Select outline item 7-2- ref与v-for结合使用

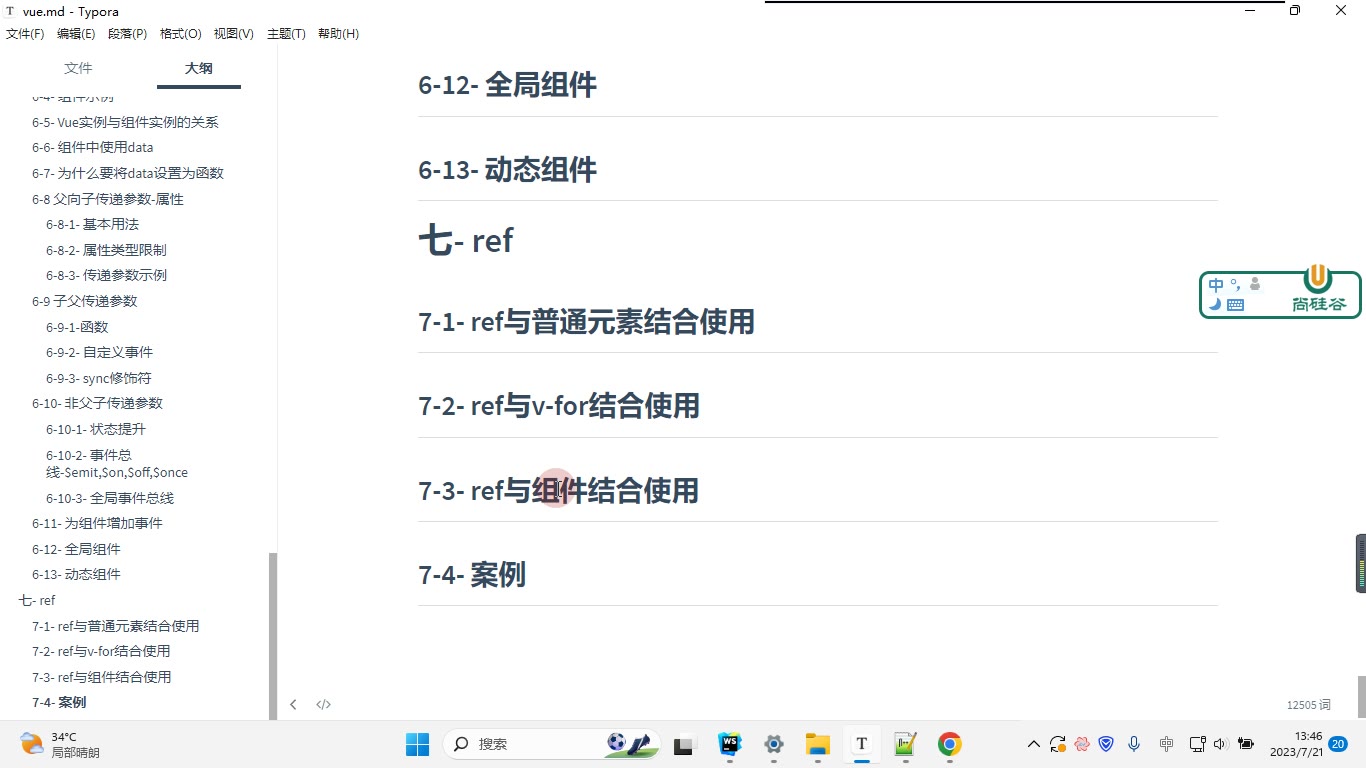point(101,651)
